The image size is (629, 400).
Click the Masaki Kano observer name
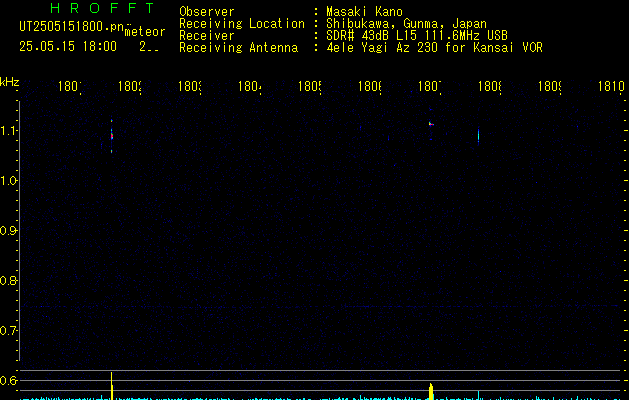(364, 11)
